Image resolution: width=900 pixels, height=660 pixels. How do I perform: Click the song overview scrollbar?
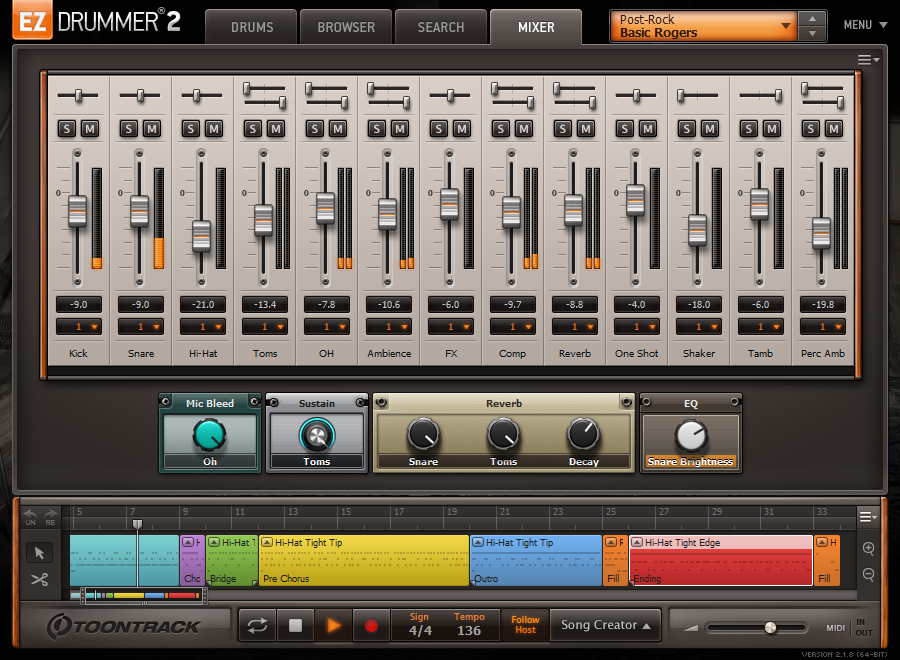[143, 596]
